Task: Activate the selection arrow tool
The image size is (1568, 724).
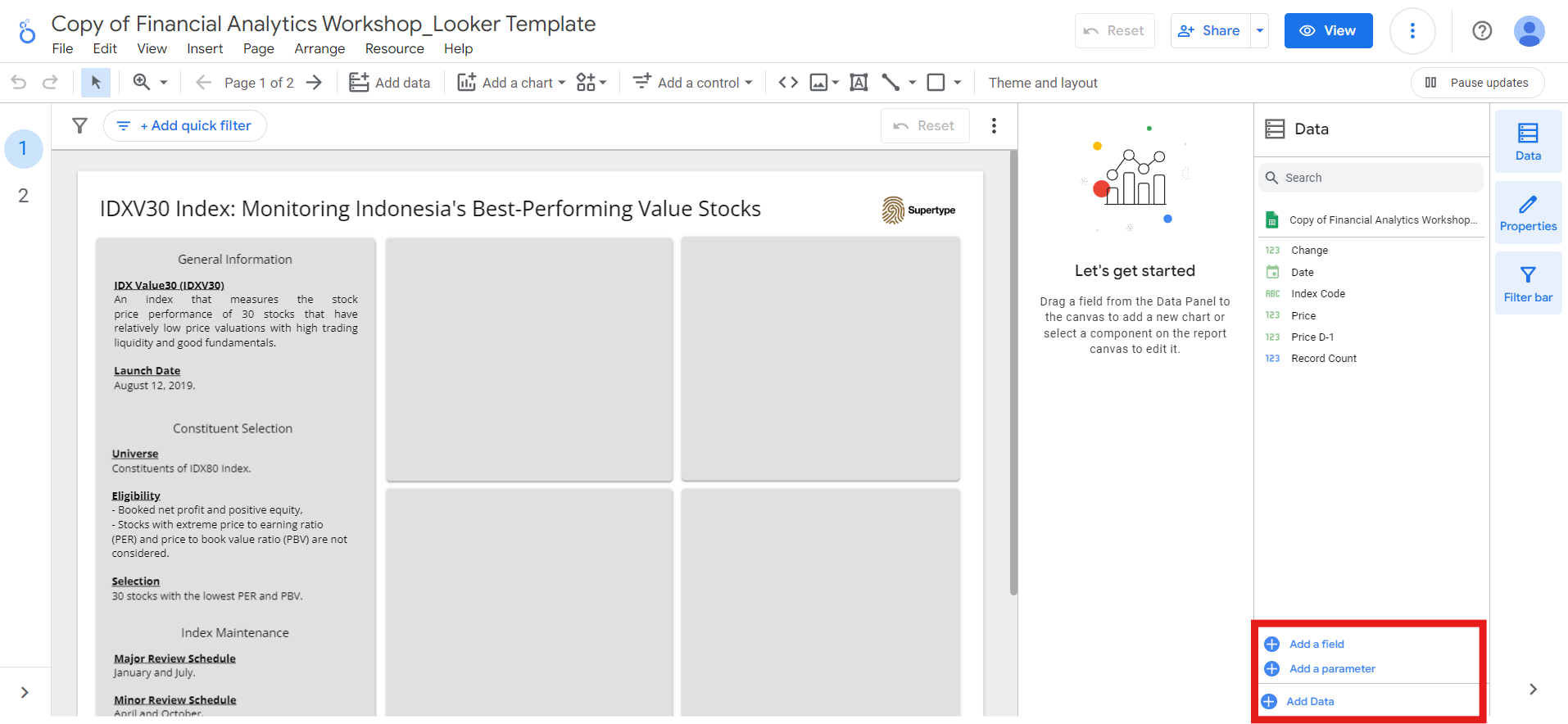Action: (95, 82)
